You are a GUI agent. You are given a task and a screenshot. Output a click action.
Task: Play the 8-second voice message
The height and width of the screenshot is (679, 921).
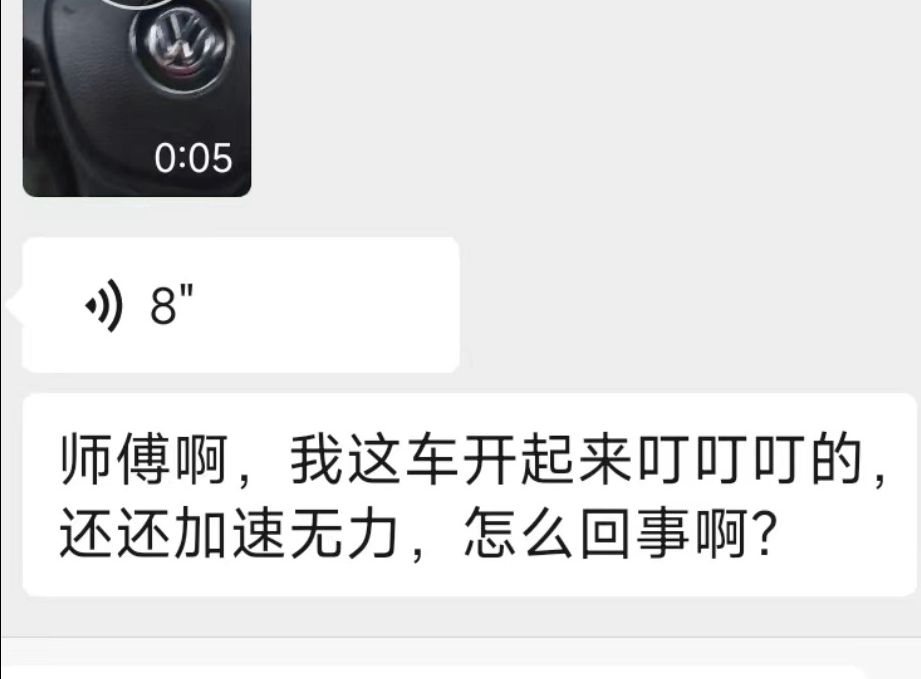(x=240, y=305)
